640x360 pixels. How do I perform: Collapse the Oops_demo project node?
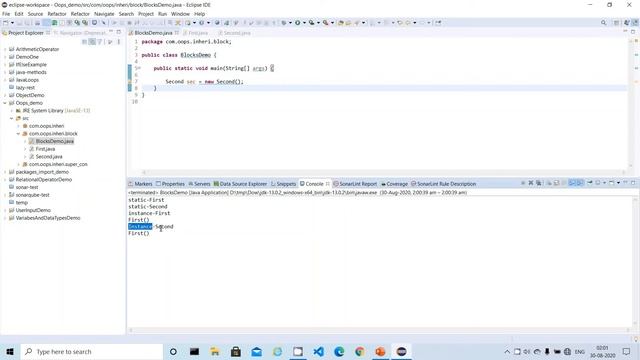(x=5, y=103)
